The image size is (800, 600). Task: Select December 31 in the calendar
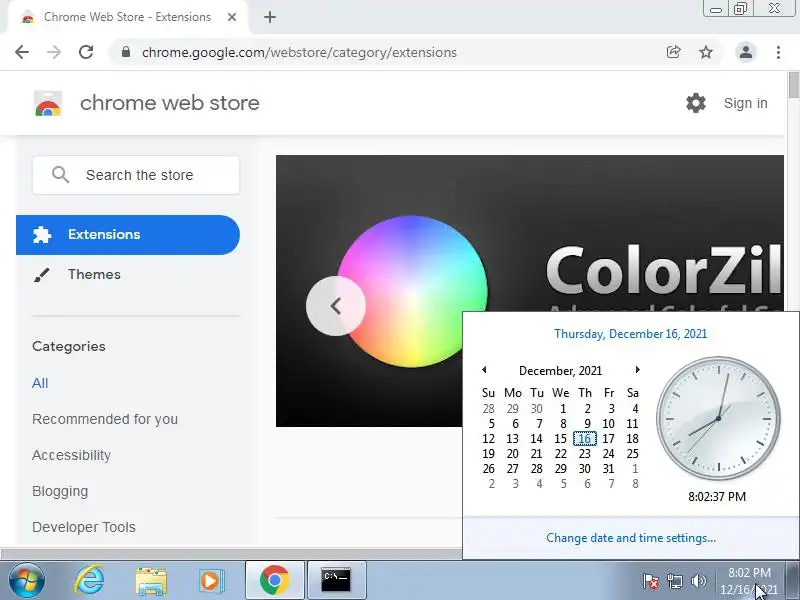[x=608, y=468]
